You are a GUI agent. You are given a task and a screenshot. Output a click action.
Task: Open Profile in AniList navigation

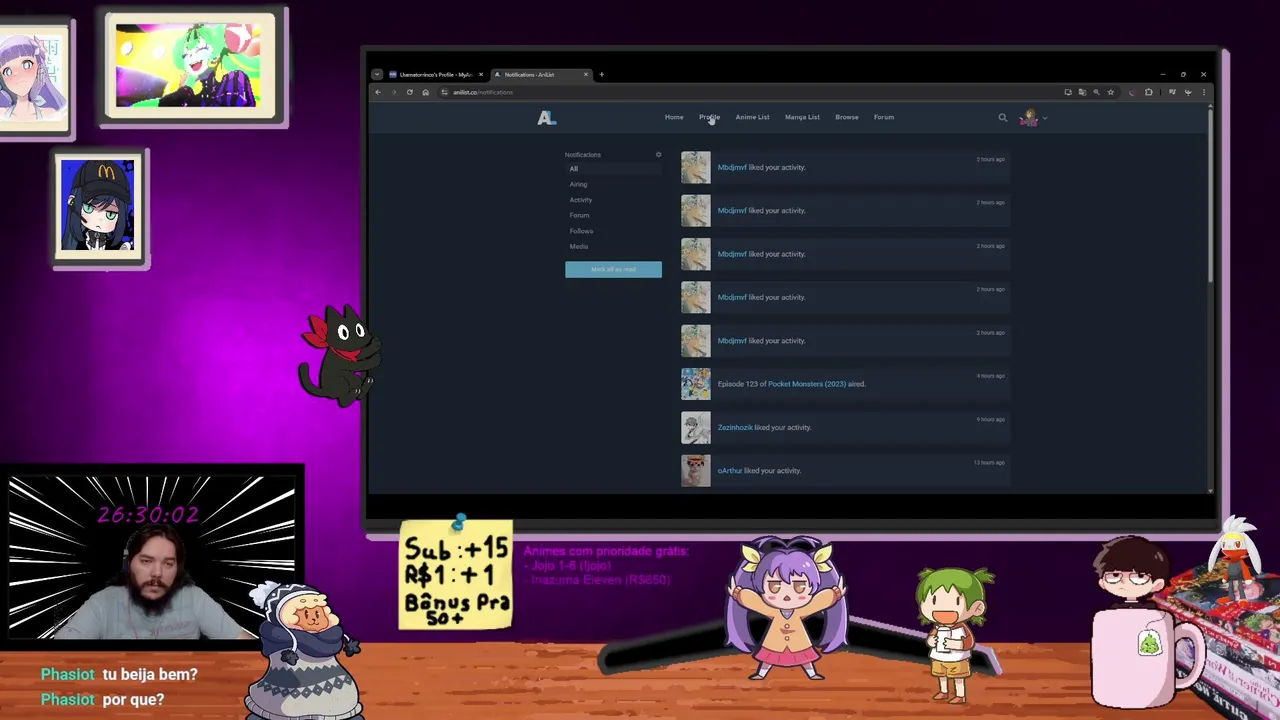click(x=709, y=117)
